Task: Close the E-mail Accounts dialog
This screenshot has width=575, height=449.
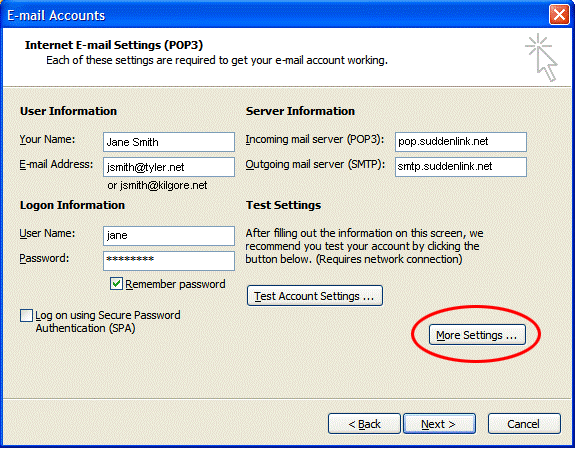Action: [559, 15]
